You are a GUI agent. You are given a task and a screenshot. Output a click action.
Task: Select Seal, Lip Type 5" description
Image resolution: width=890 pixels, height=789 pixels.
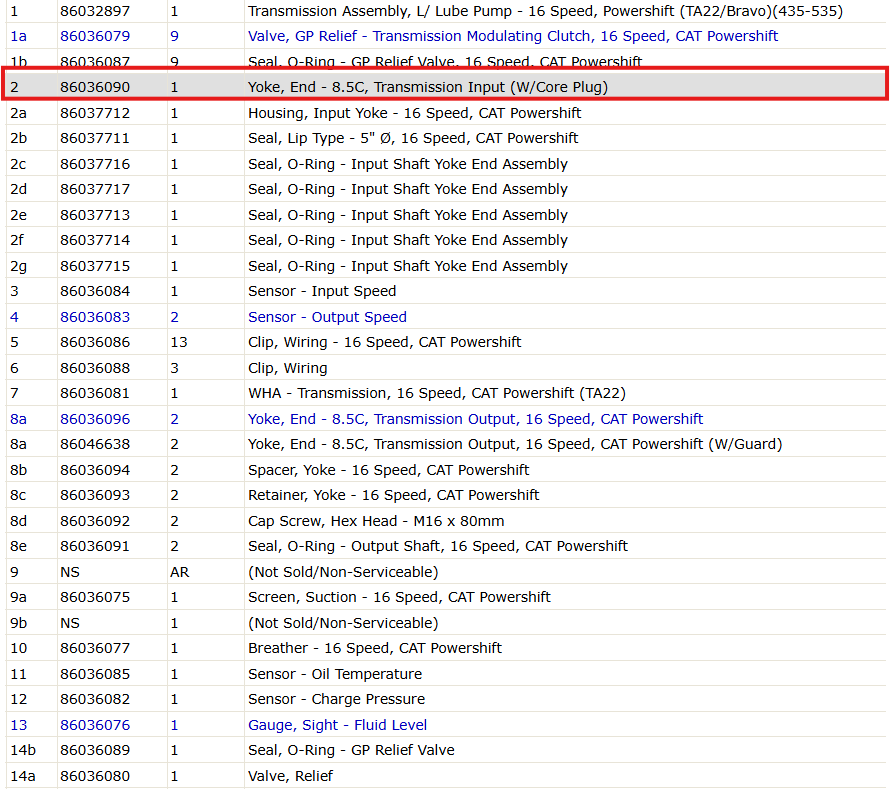tap(413, 138)
